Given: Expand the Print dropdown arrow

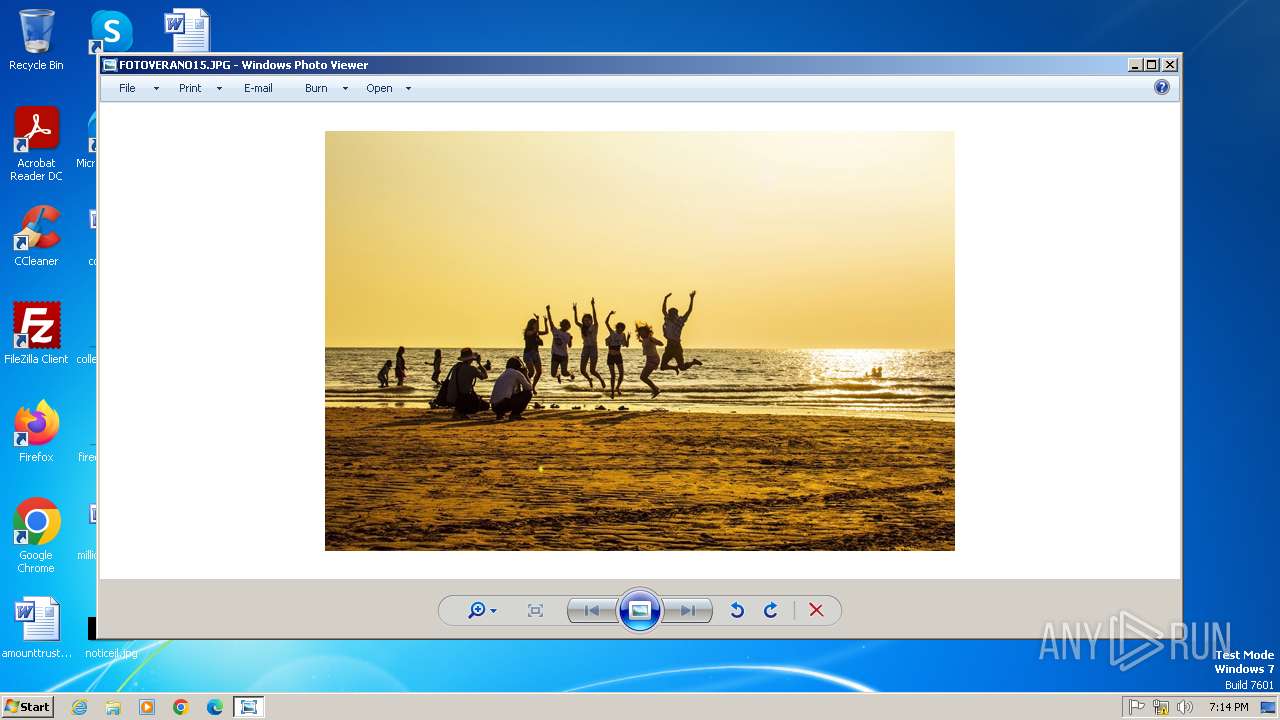Looking at the screenshot, I should (219, 89).
